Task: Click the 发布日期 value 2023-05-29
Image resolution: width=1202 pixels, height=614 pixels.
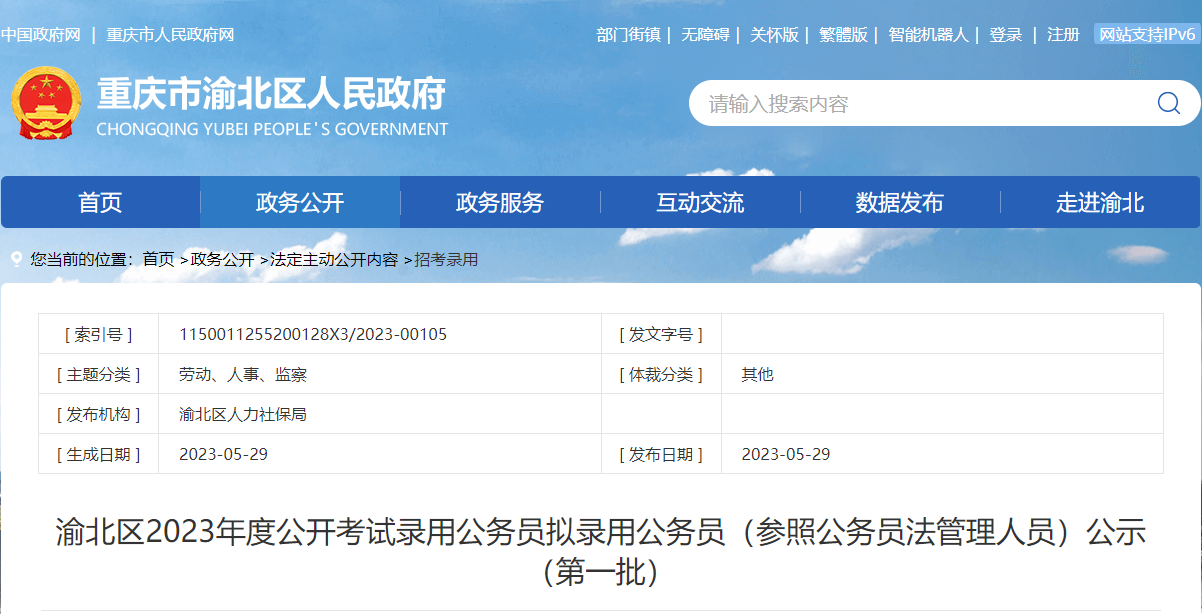Action: [x=786, y=454]
